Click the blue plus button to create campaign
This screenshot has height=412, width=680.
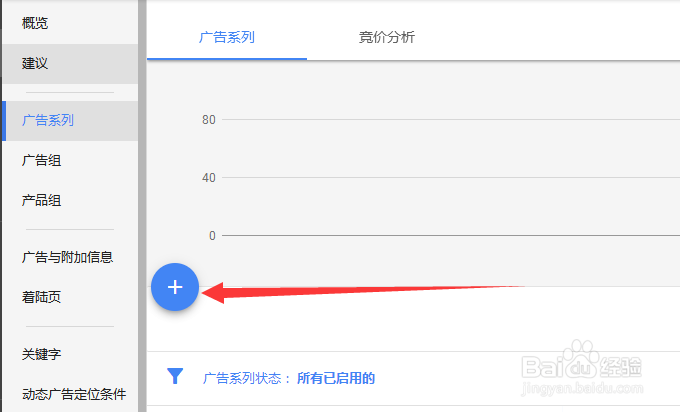175,288
